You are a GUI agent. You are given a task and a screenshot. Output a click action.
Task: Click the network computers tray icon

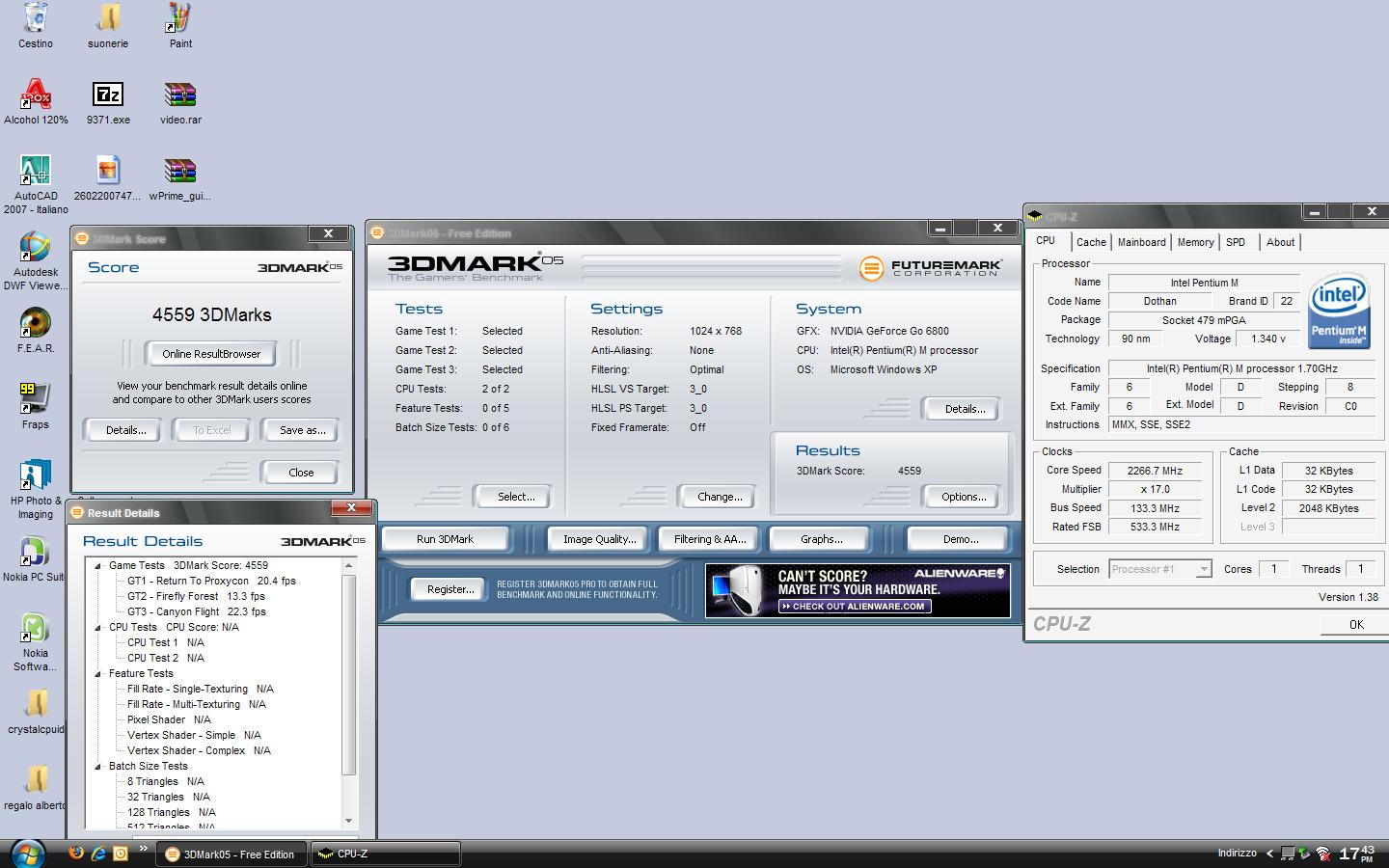point(1286,854)
